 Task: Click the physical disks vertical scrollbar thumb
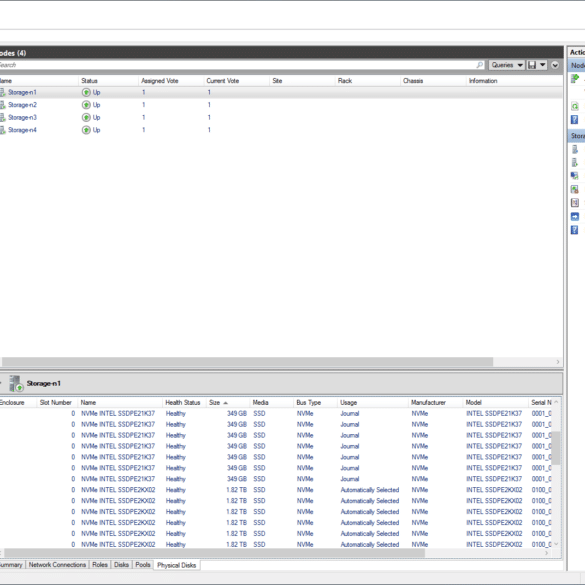tap(556, 448)
